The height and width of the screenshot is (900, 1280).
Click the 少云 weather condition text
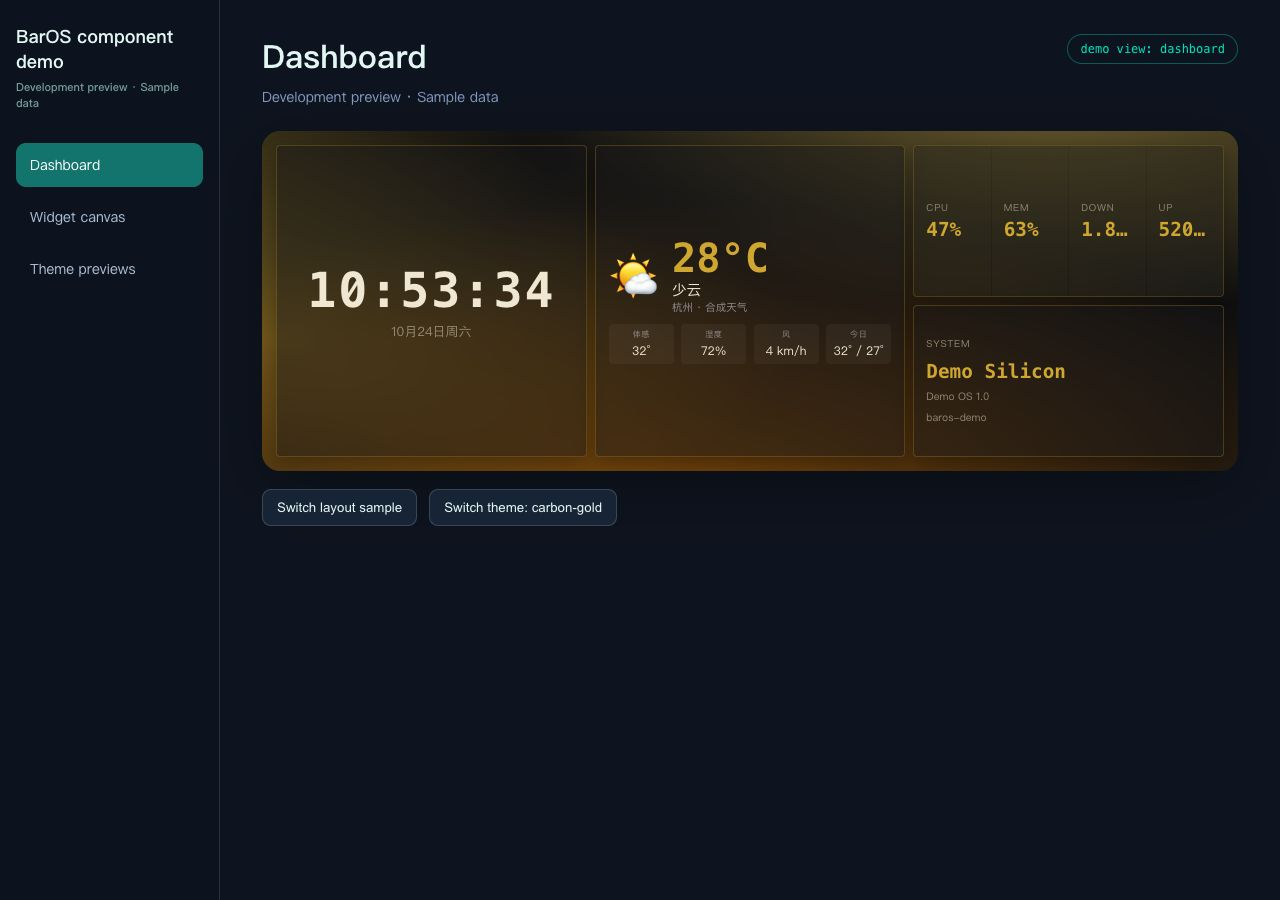(686, 289)
